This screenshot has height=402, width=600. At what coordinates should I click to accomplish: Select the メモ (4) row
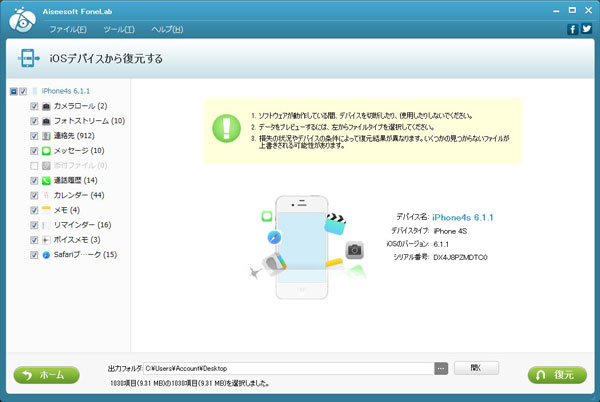click(67, 210)
